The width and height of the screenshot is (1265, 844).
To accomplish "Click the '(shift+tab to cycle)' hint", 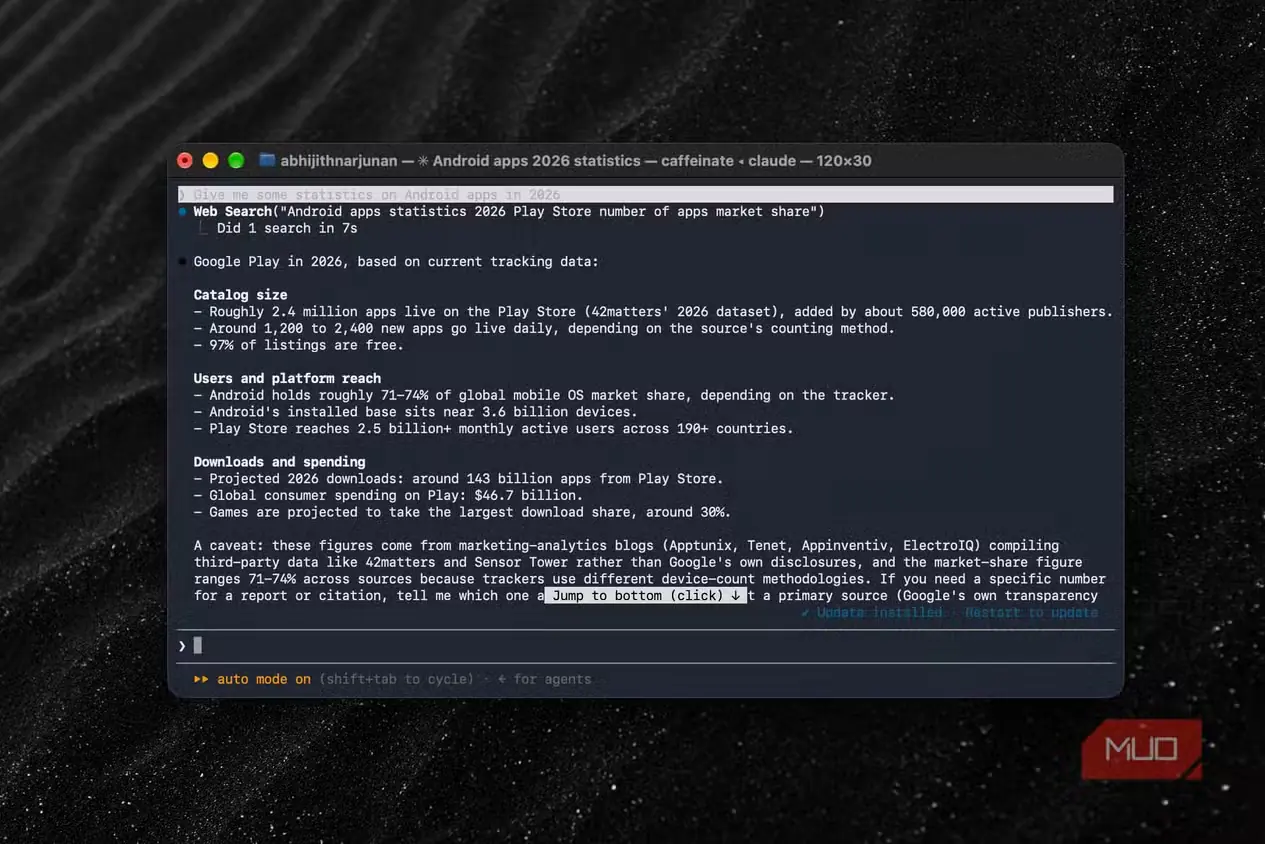I will 397,679.
